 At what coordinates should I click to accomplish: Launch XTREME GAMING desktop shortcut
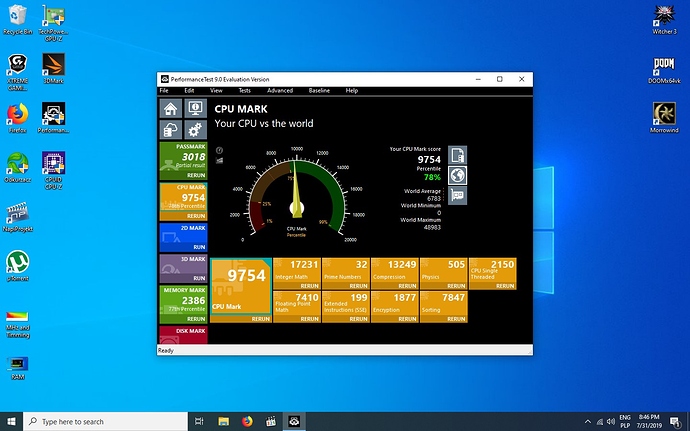(18, 72)
